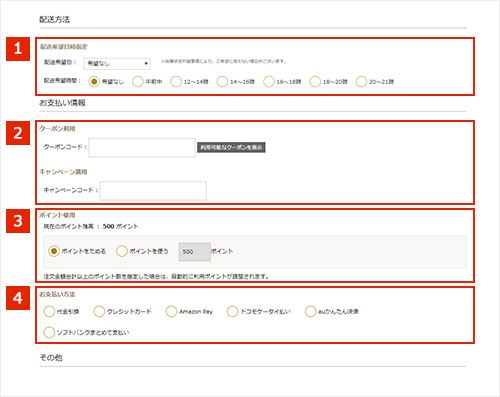The height and width of the screenshot is (397, 500).
Task: Select 希望なし delivery time radio
Action: coord(94,81)
